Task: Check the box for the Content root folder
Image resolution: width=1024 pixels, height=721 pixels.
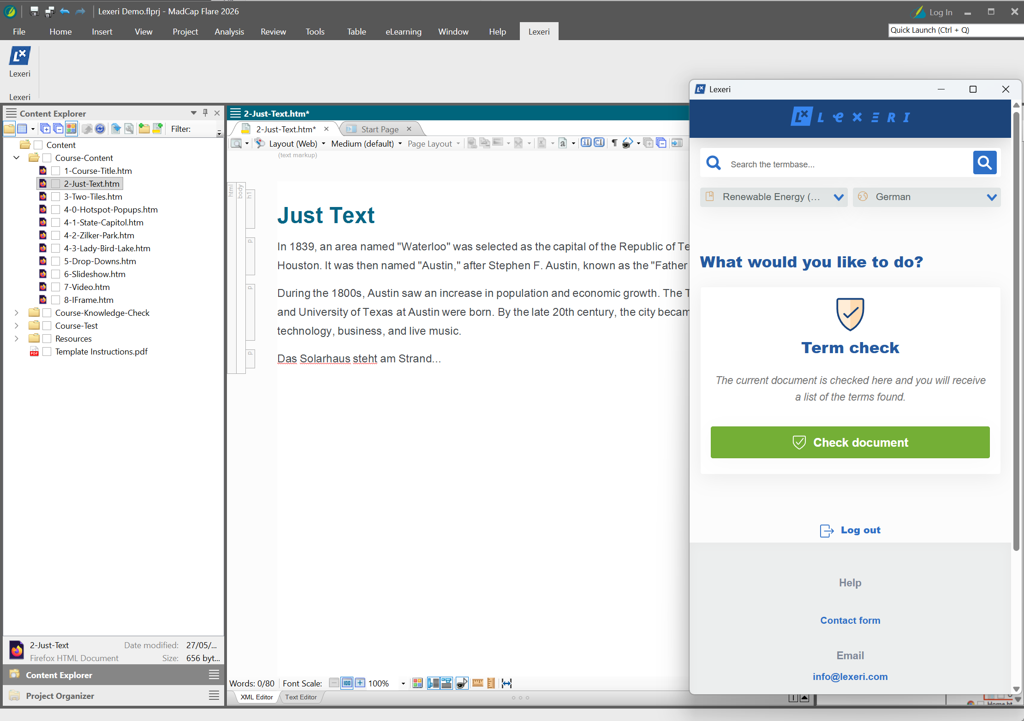Action: [x=38, y=145]
